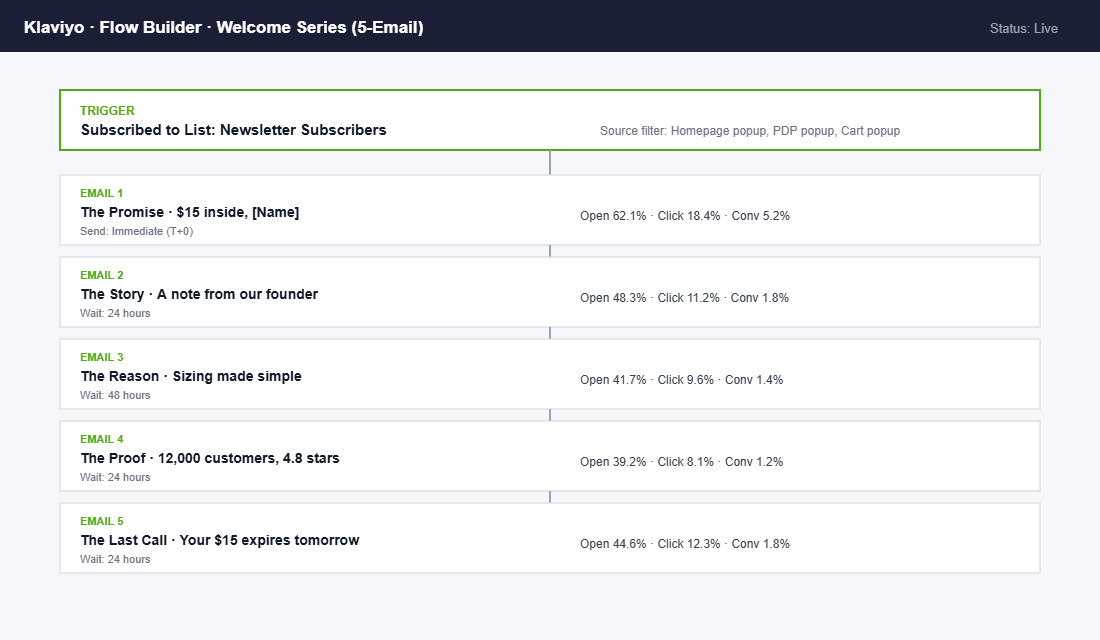
Task: Select stats 'Open 62.1% · Click 18.4% · Conv 5.2%'
Action: [685, 216]
